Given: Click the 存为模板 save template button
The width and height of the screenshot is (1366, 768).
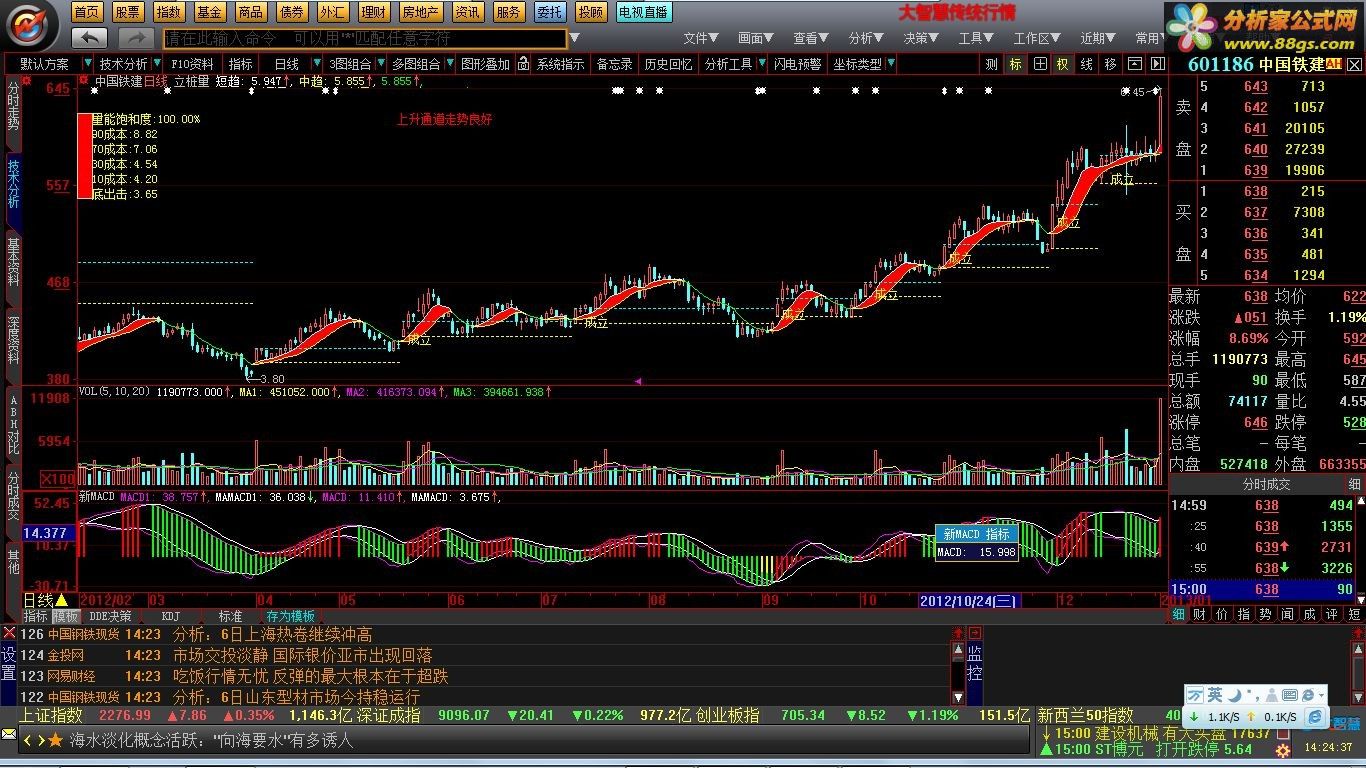Looking at the screenshot, I should point(291,617).
